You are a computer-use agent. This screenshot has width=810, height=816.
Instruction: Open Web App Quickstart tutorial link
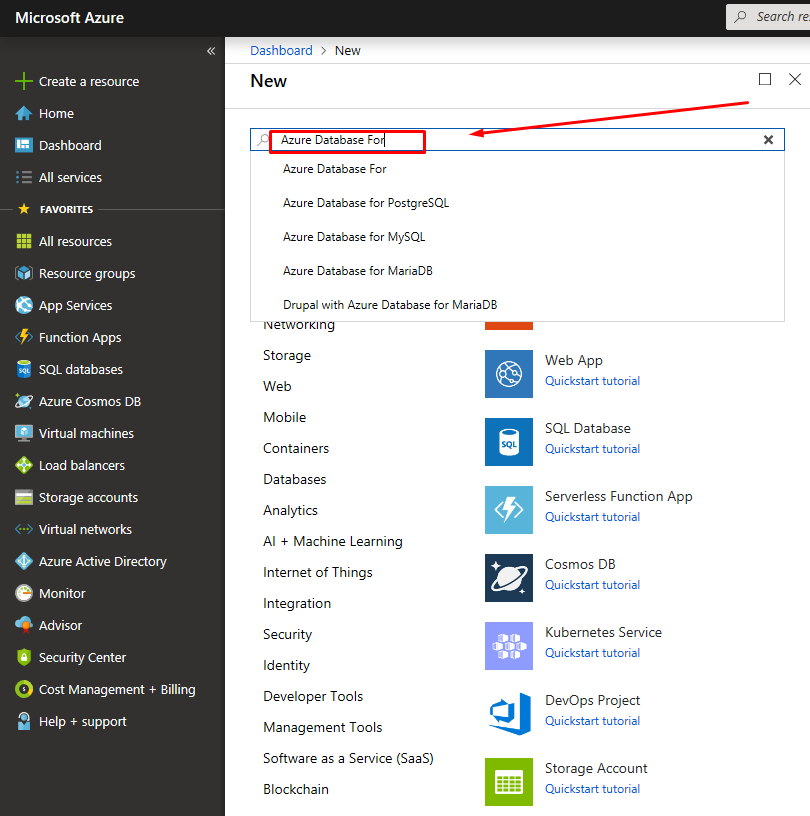[592, 381]
